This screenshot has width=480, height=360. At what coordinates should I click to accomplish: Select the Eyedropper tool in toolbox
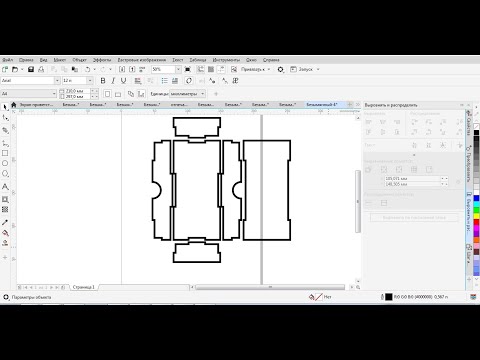point(5,223)
